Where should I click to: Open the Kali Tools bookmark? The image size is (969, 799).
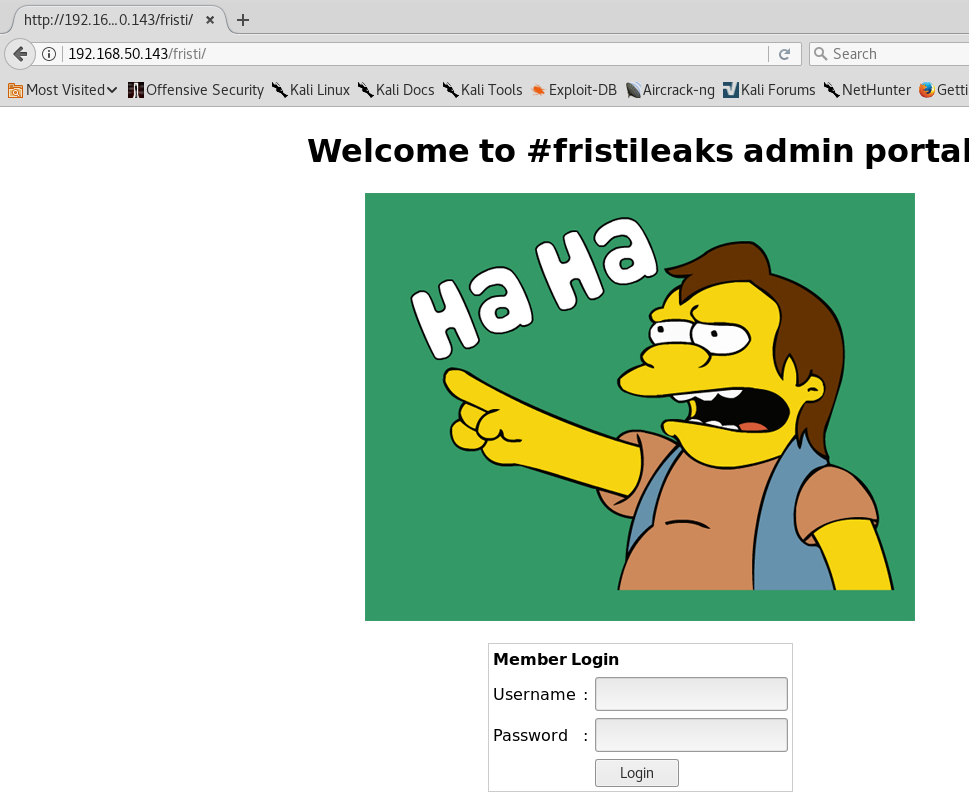coord(483,90)
